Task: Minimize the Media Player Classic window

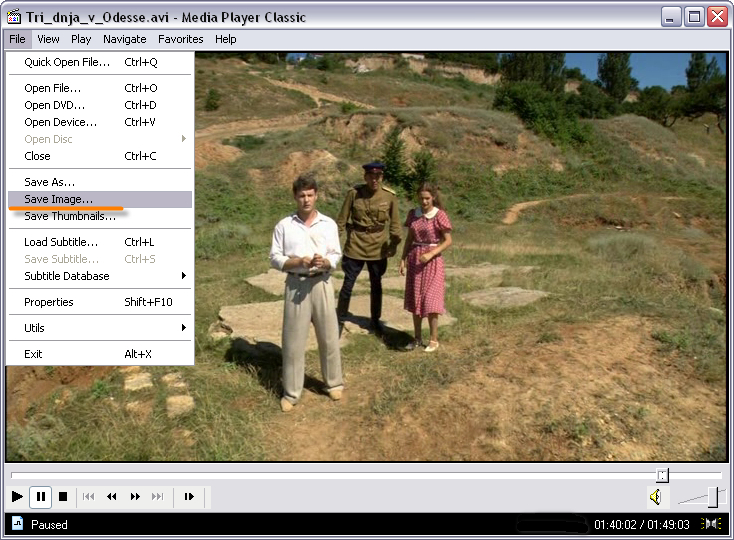Action: pos(670,17)
